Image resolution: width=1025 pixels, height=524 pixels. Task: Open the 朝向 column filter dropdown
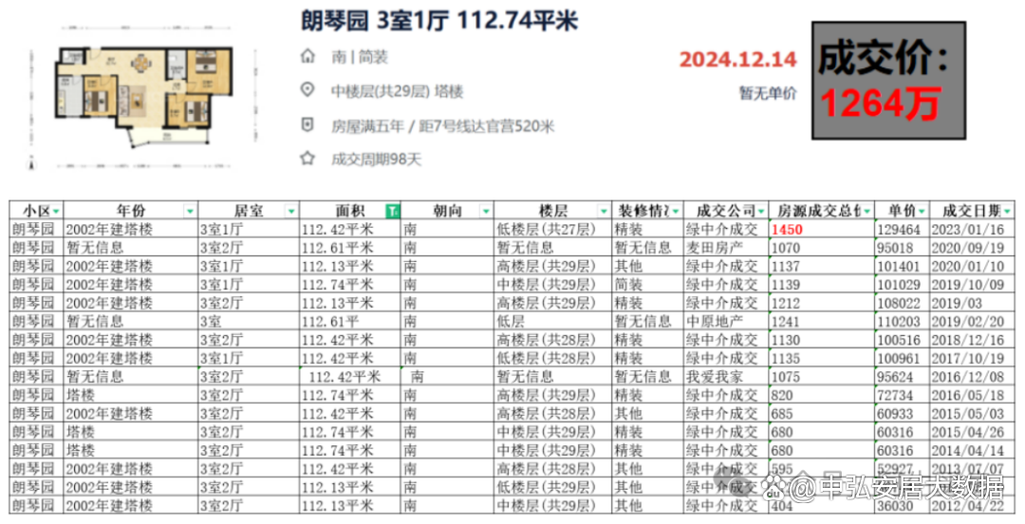[x=485, y=211]
